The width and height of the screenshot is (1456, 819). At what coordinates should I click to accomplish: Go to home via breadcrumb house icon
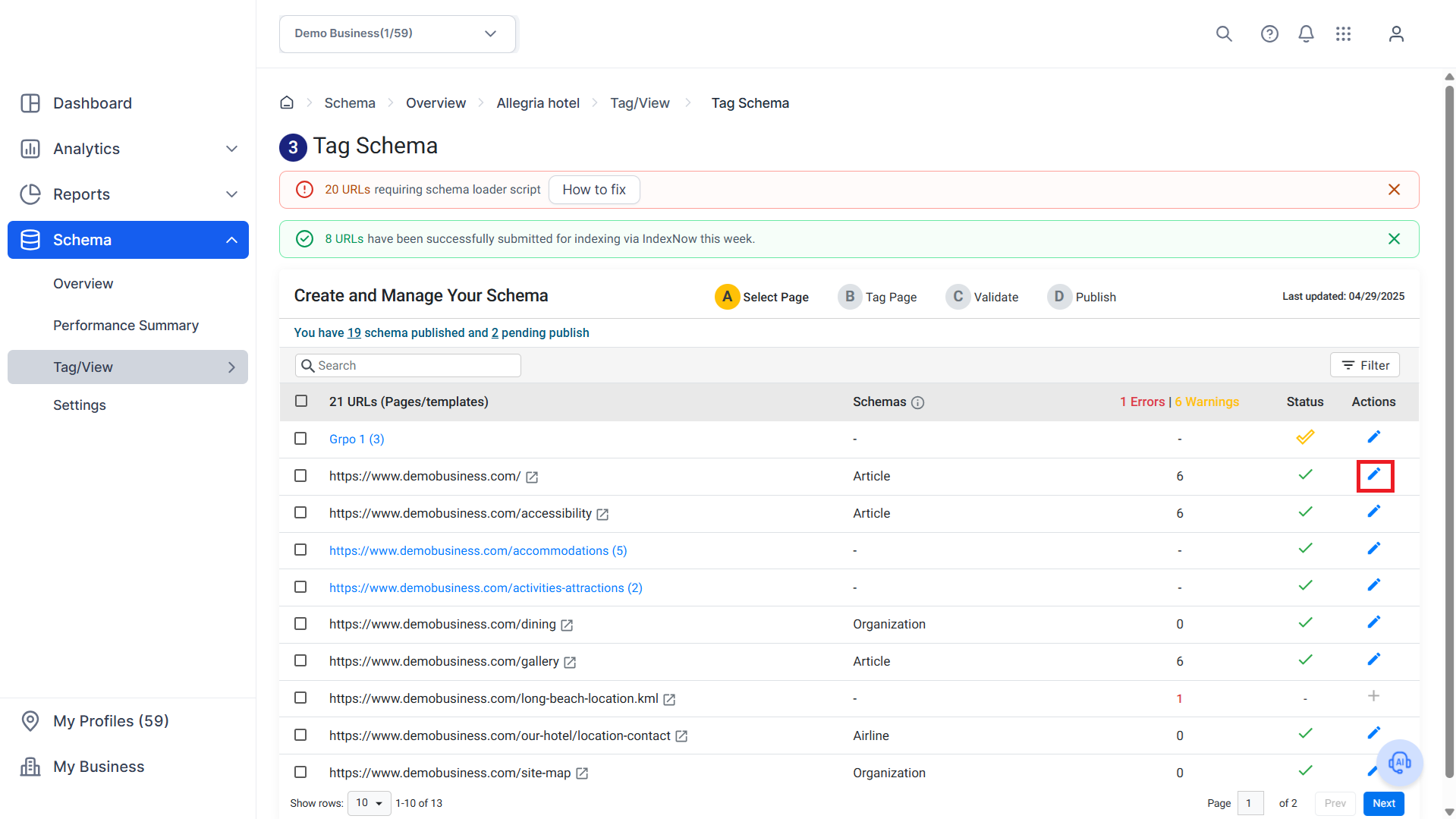coord(287,102)
